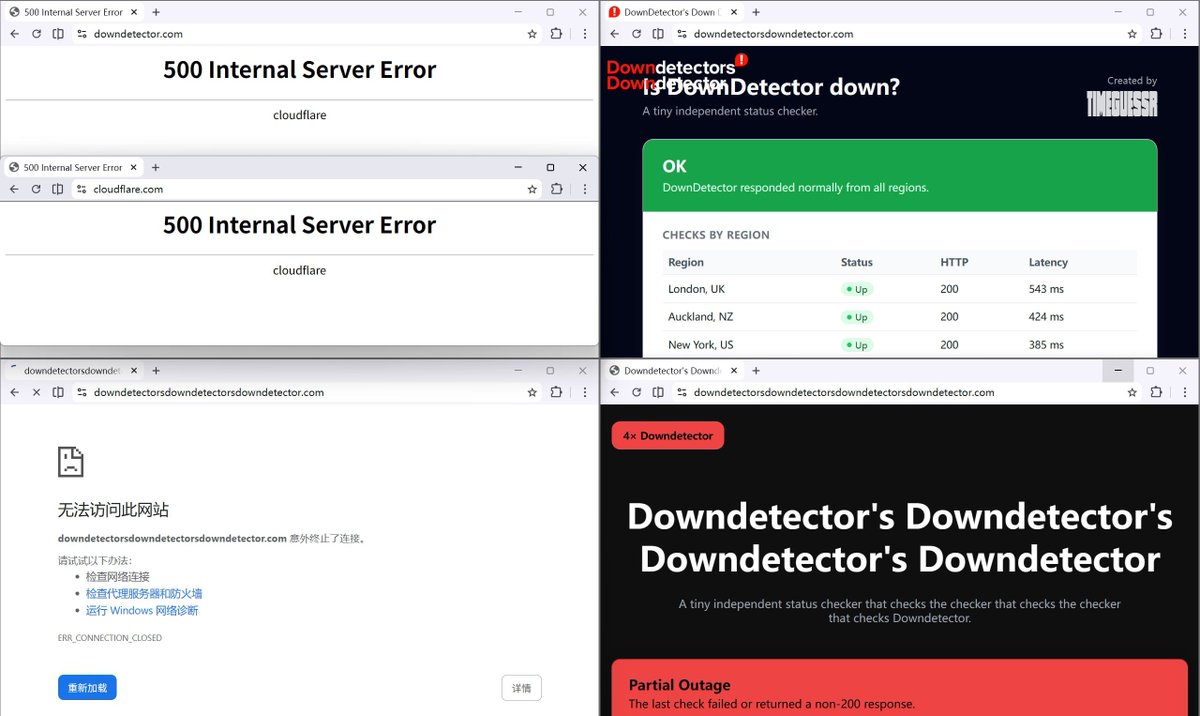
Task: Click the ERR_CONNECTION_CLOSED error code
Action: click(110, 638)
